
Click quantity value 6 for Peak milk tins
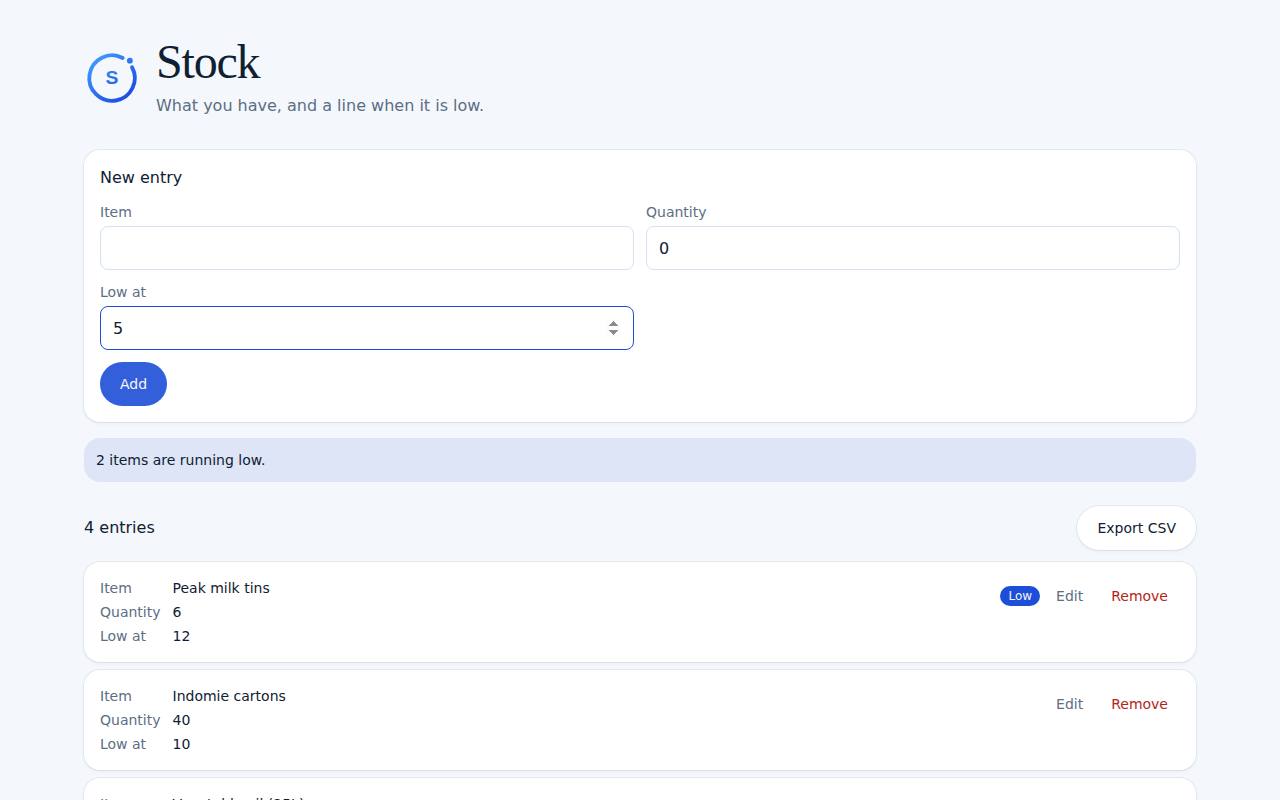(177, 612)
